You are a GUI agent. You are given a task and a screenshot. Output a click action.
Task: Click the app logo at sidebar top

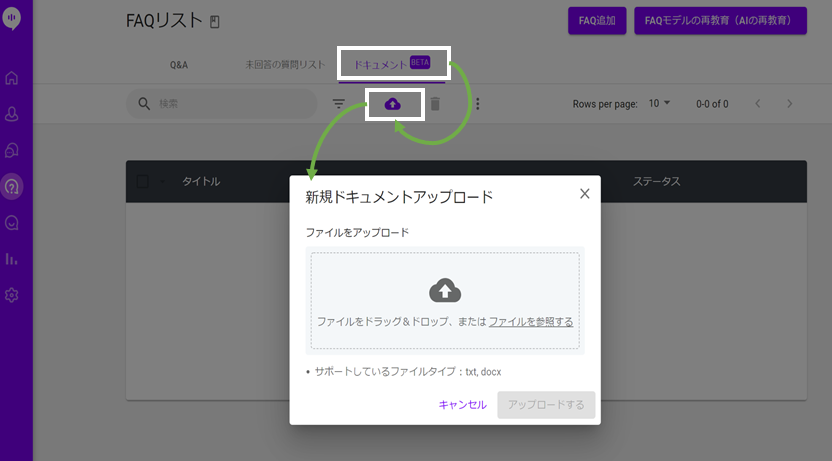(12, 19)
